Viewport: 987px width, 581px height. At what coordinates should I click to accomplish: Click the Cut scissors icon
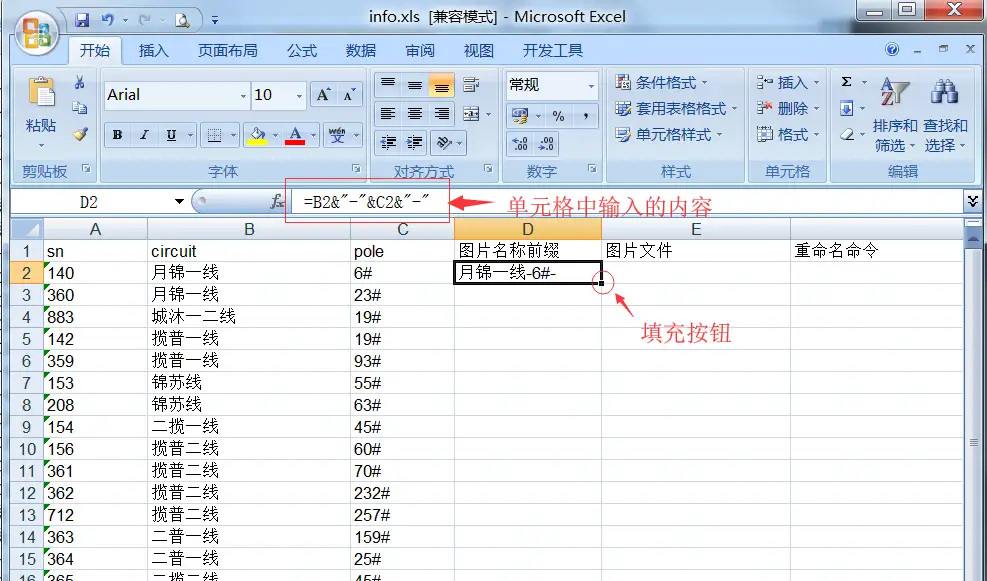tap(80, 83)
